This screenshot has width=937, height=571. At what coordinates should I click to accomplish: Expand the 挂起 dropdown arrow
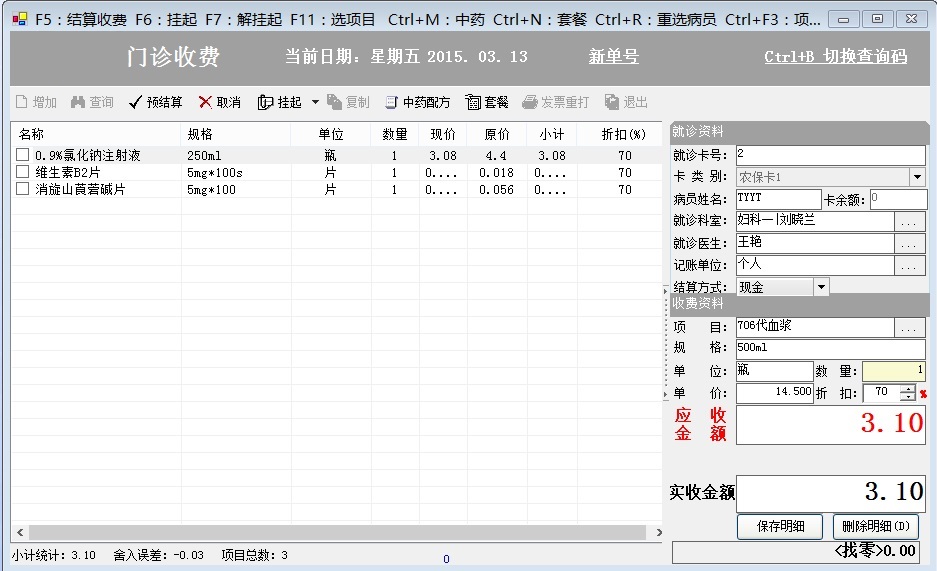pyautogui.click(x=315, y=102)
